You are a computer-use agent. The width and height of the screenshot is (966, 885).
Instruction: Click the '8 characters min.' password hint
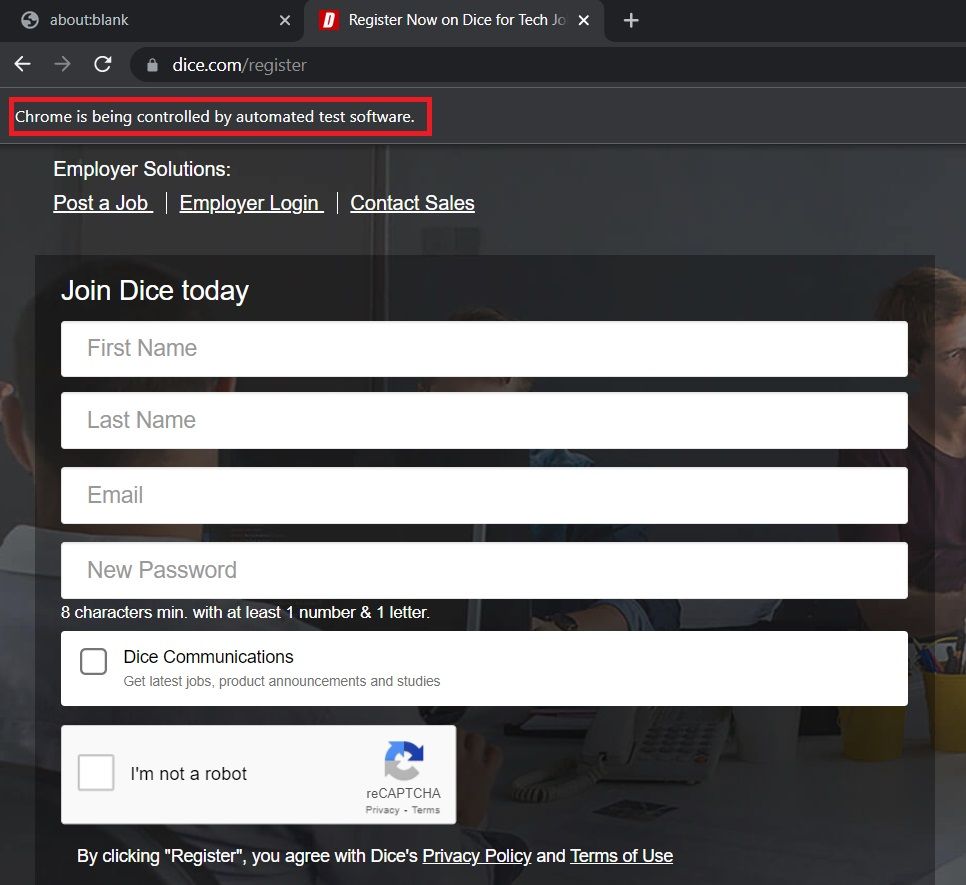pyautogui.click(x=245, y=612)
